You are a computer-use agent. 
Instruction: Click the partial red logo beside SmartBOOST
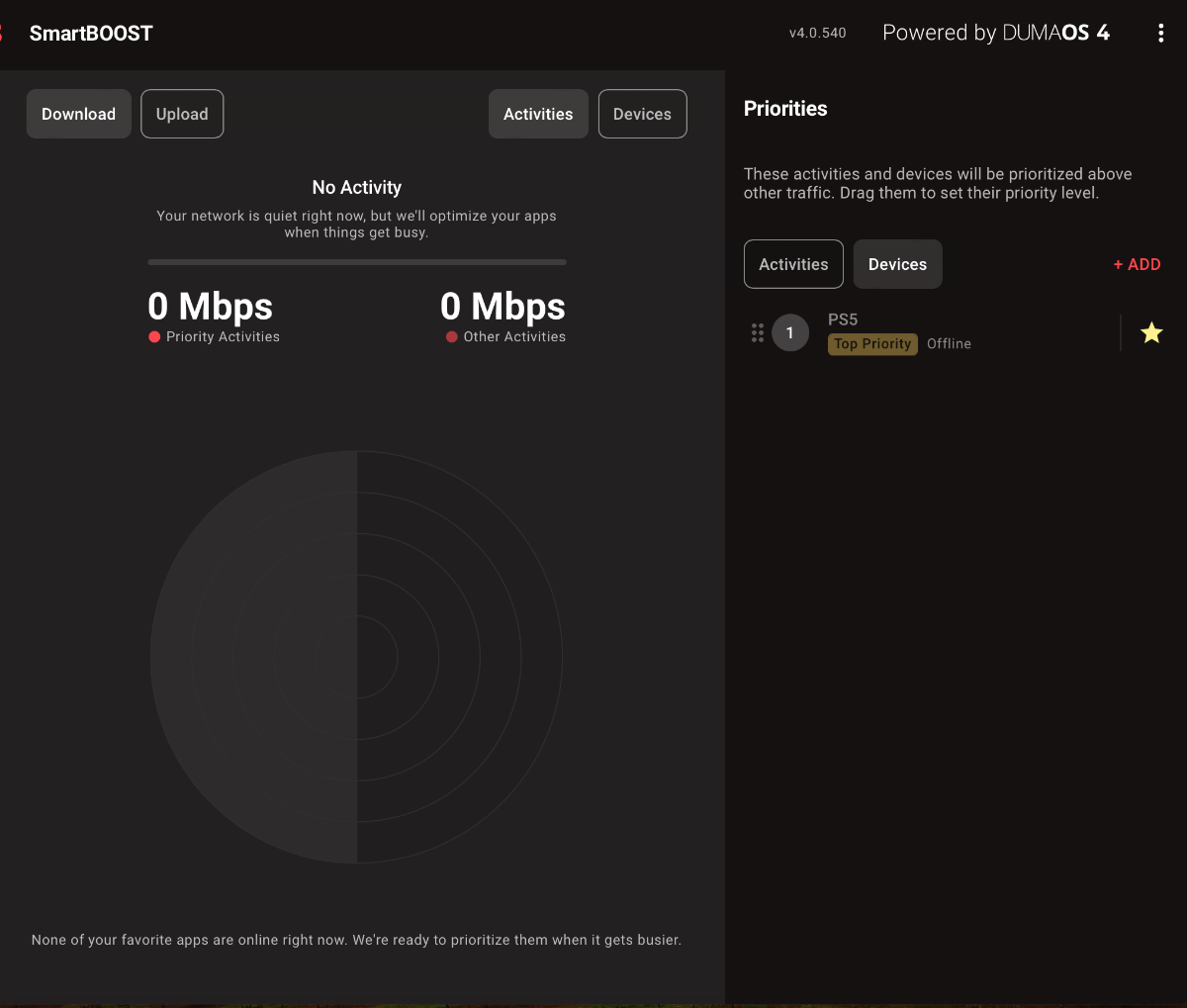coord(2,34)
